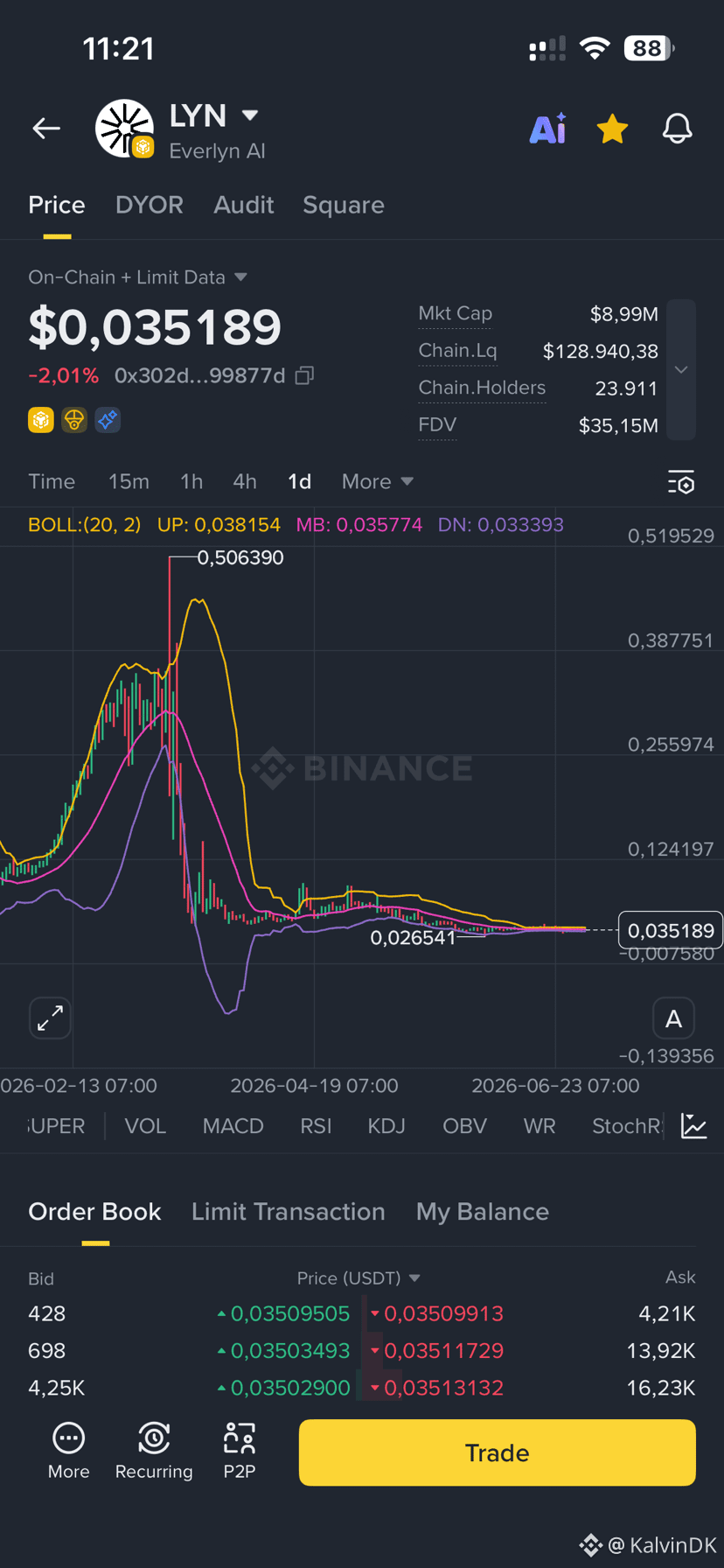
Task: Tap the Chain.Lq label
Action: (x=457, y=351)
